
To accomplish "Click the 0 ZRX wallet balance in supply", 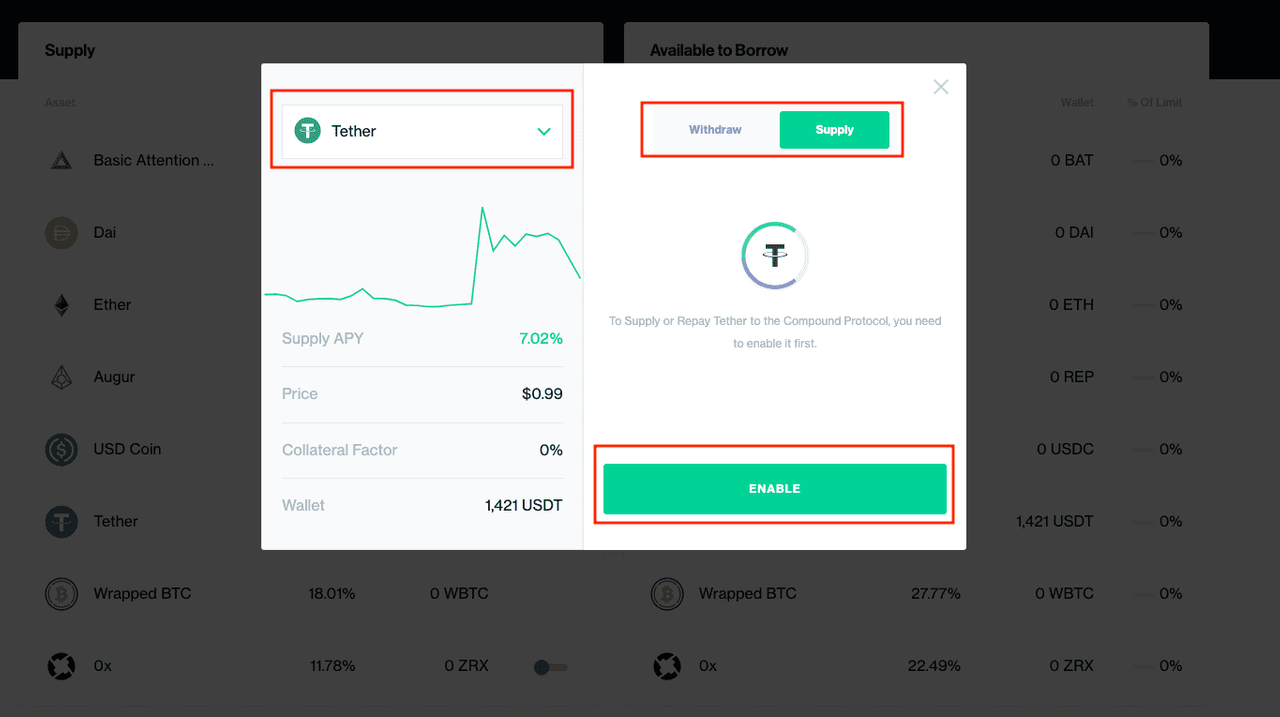I will click(x=466, y=666).
